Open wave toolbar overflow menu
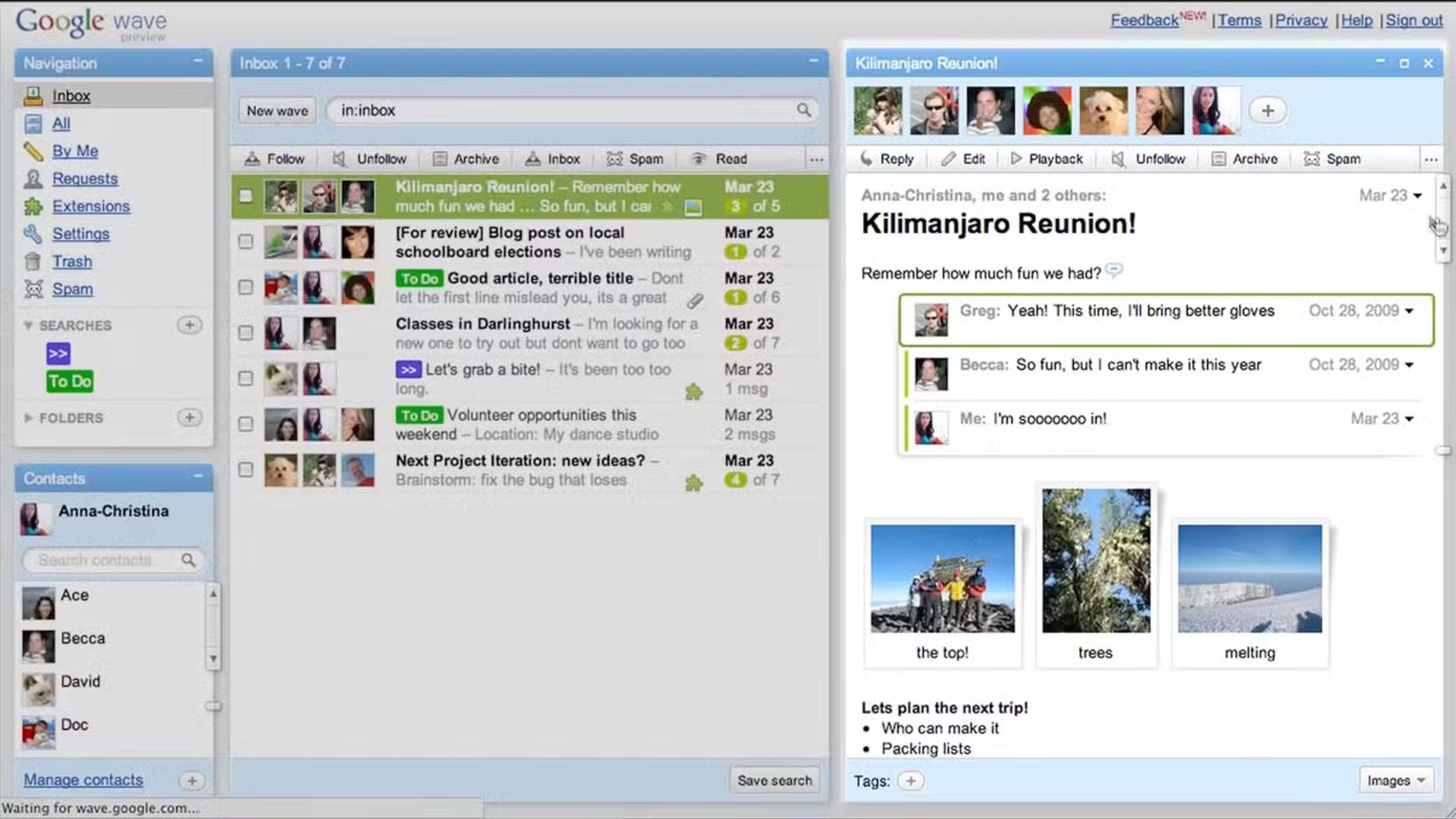Viewport: 1456px width, 819px height. [1430, 160]
